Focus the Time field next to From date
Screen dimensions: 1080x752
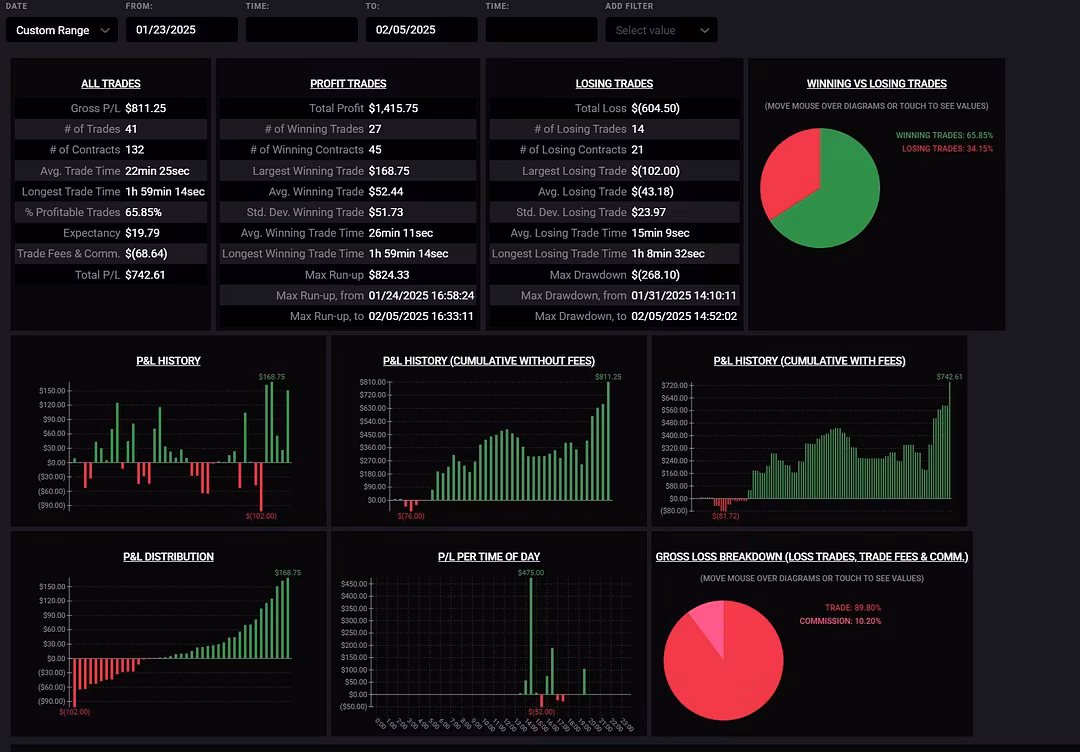tap(301, 30)
